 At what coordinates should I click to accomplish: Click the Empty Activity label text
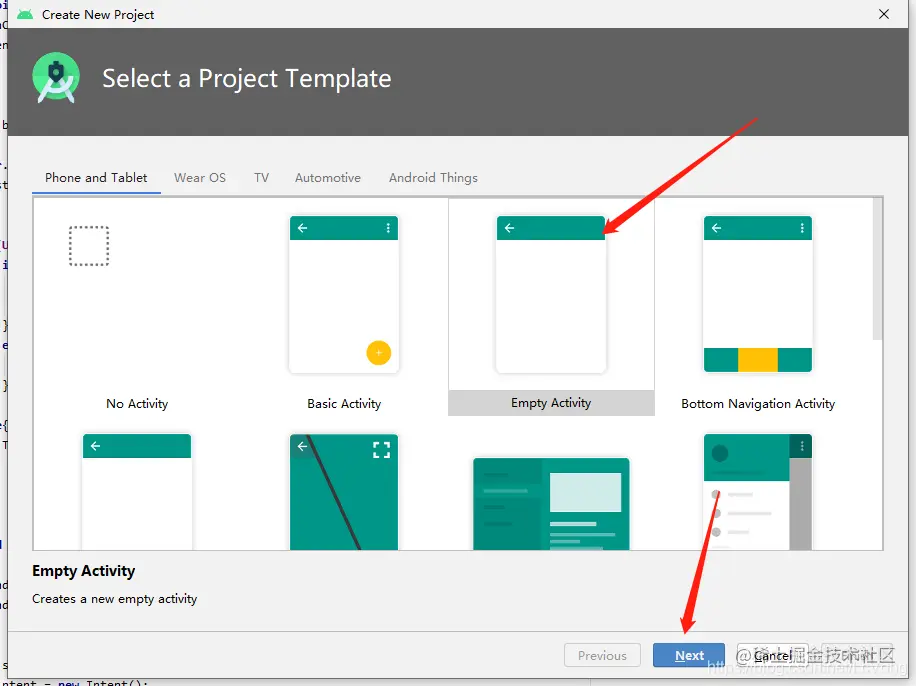(551, 403)
